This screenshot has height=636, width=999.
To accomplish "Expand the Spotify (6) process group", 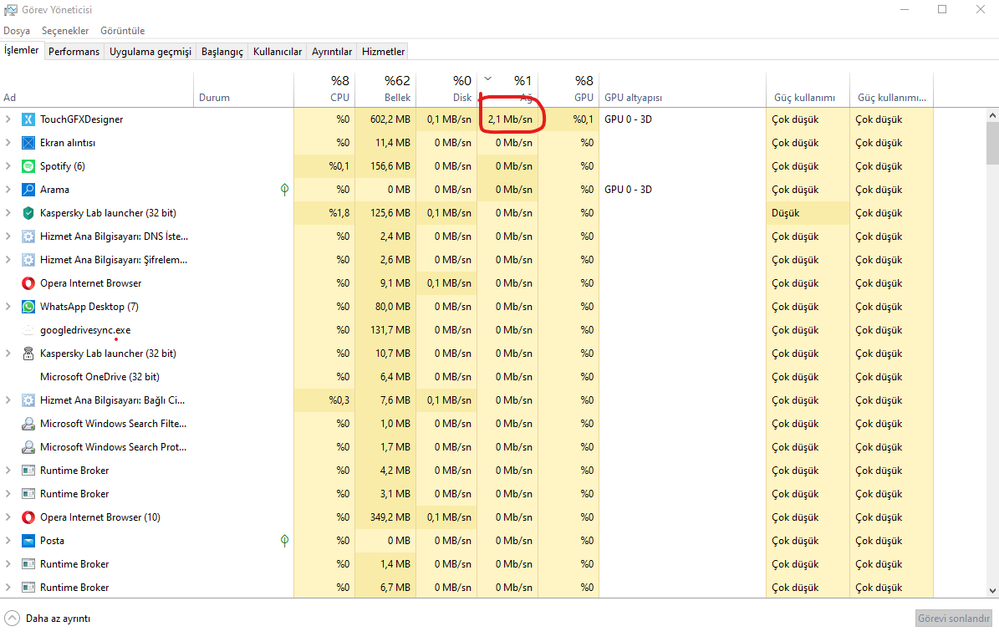I will pyautogui.click(x=8, y=166).
